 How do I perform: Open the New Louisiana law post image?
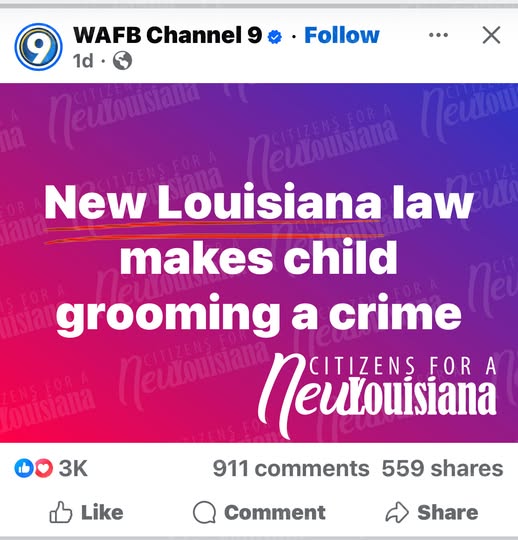click(259, 263)
